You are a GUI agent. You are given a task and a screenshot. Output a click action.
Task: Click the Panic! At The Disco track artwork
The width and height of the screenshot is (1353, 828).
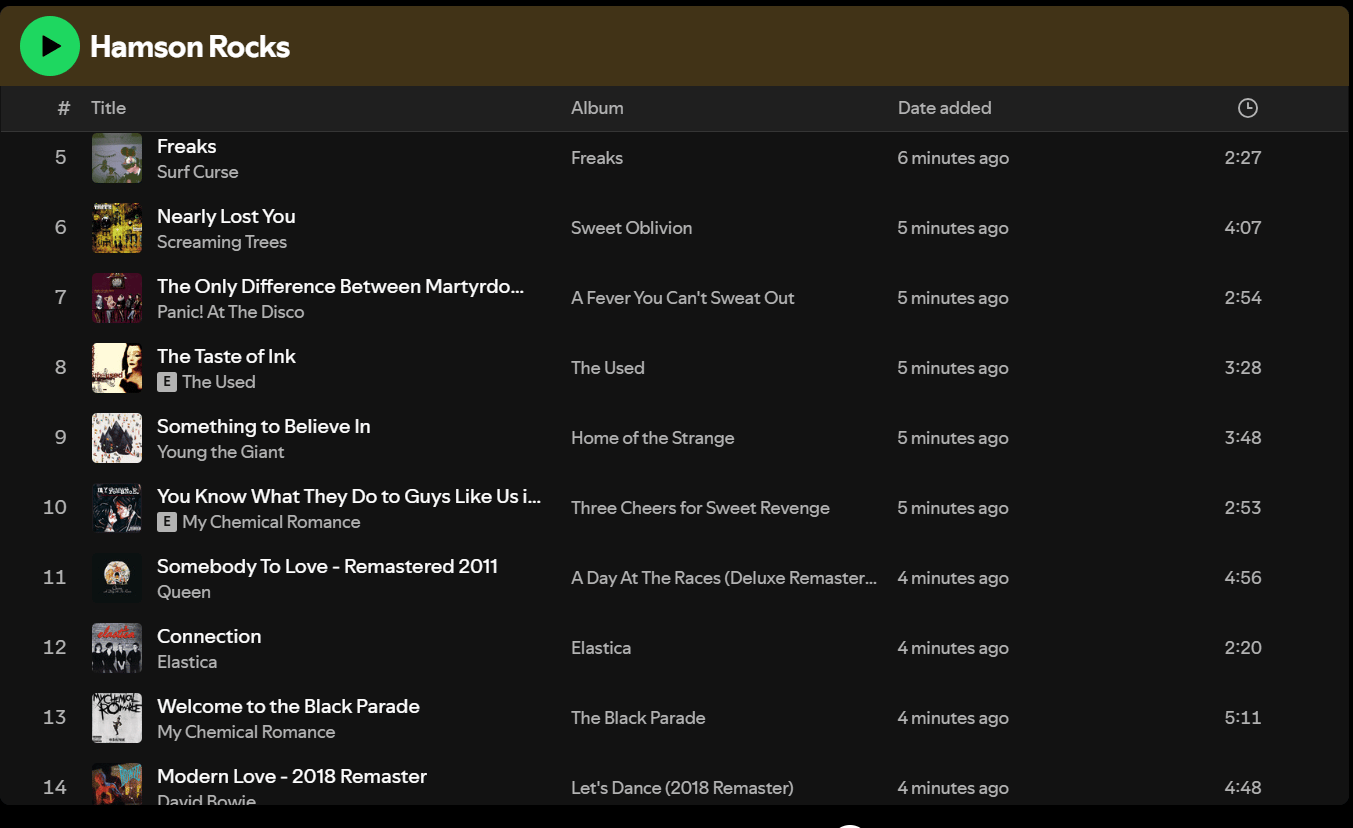pyautogui.click(x=117, y=298)
